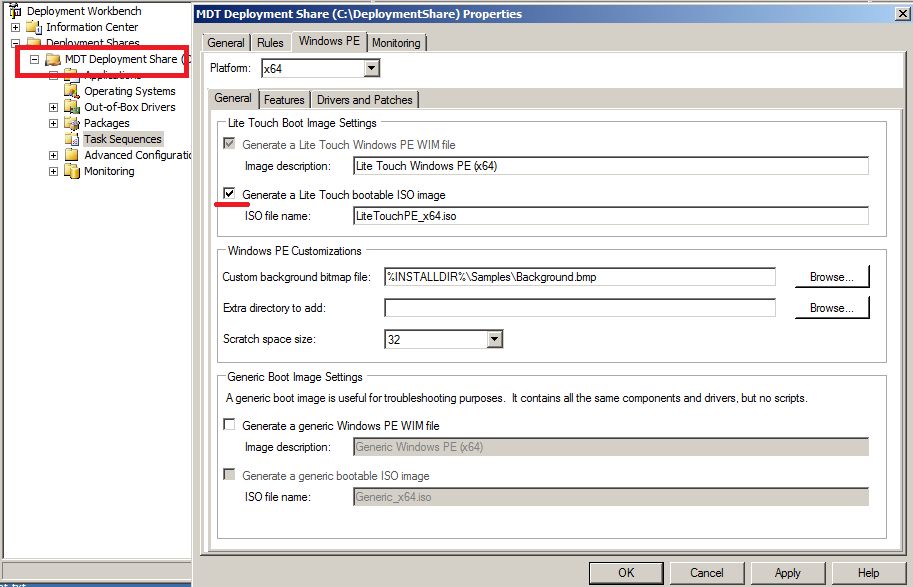Click the OK button
913x587 pixels.
626,573
